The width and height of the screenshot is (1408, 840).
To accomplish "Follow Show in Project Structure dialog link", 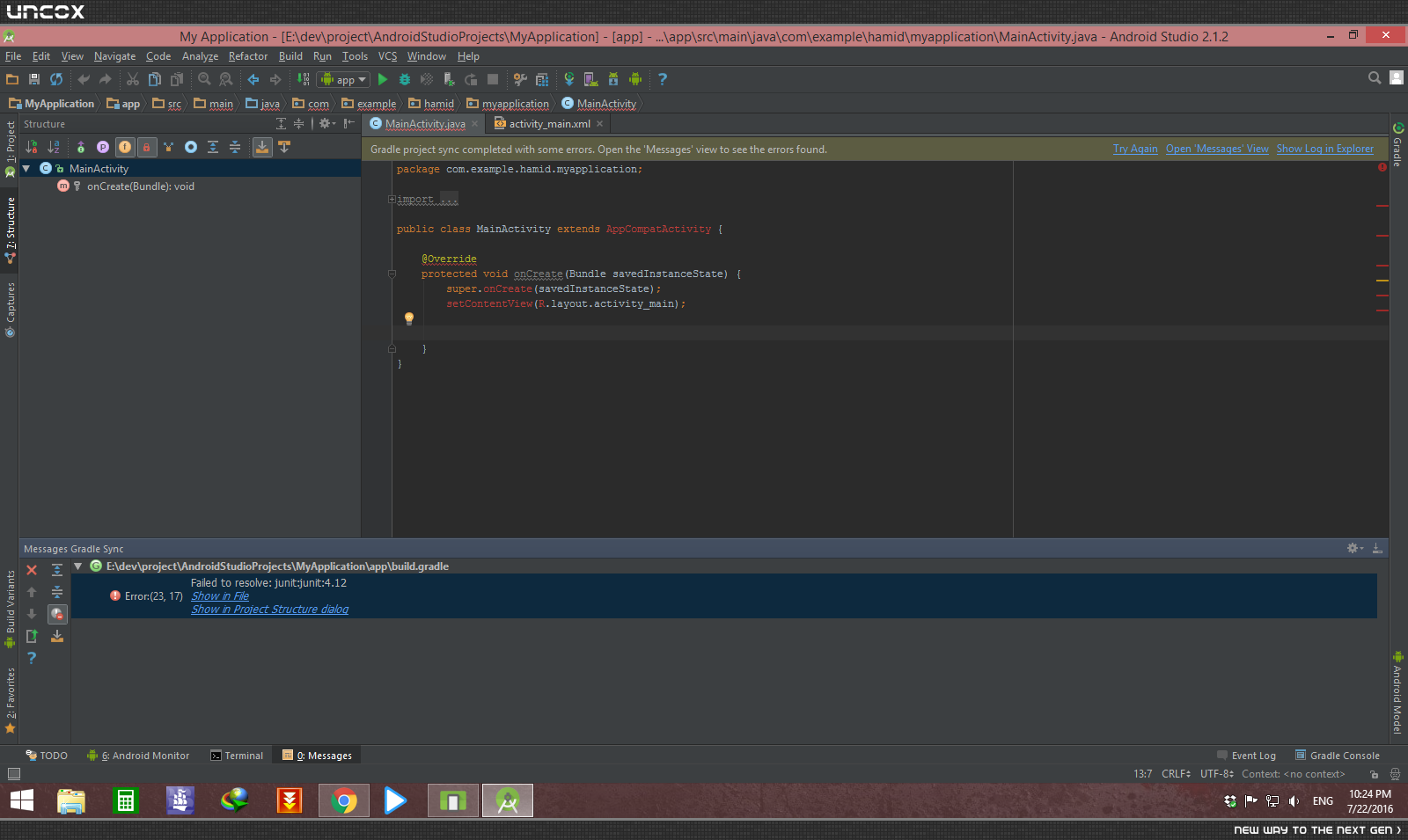I will tap(270, 610).
